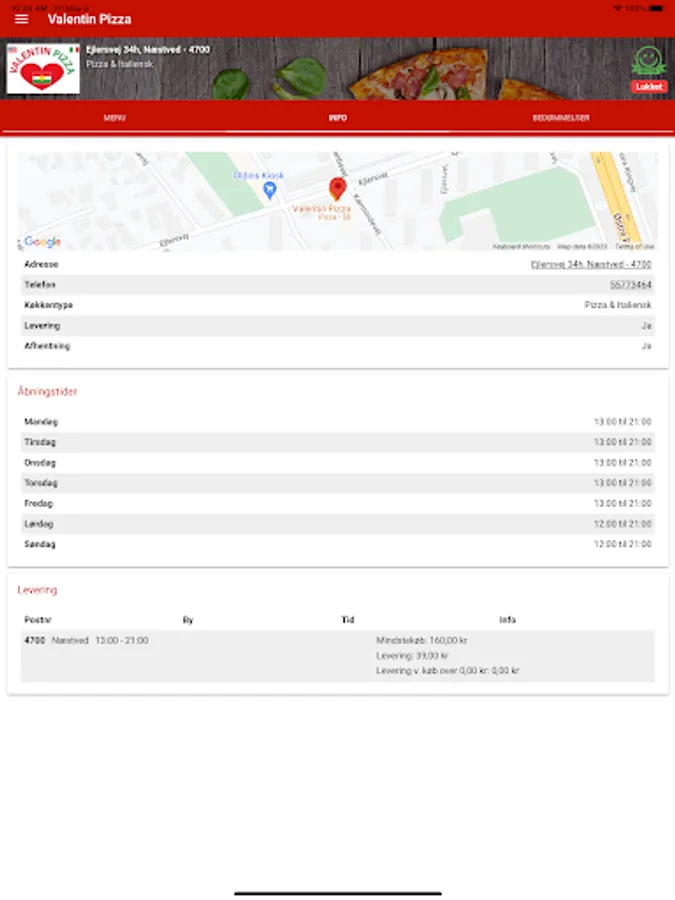Screen dimensions: 675x900
Task: Tap the red Levering section heading
Action: (37, 590)
